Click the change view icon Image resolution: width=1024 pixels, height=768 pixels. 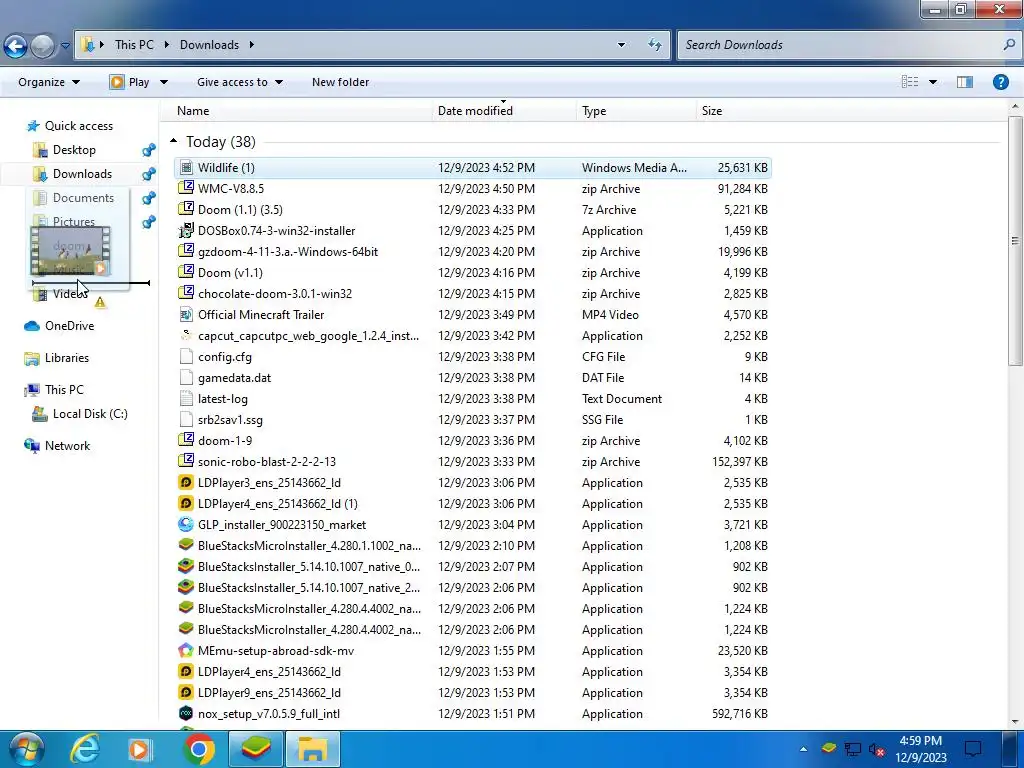(x=910, y=82)
